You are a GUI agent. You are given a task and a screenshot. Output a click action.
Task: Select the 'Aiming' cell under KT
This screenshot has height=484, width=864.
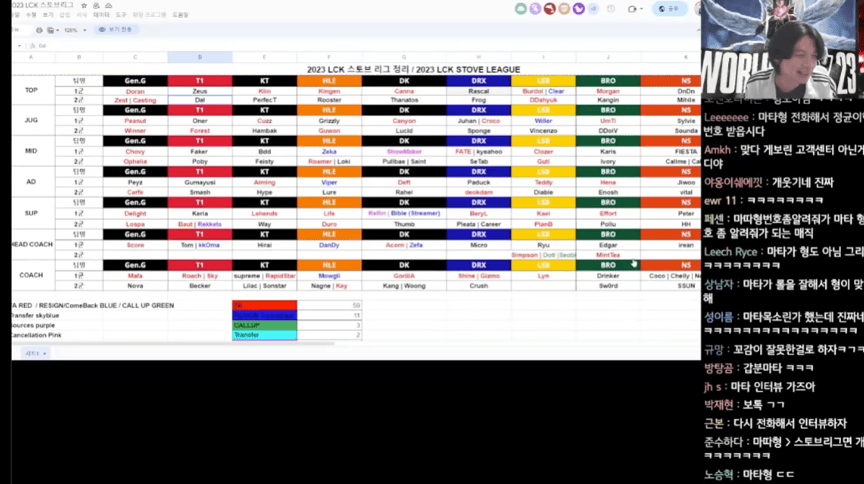click(x=264, y=182)
